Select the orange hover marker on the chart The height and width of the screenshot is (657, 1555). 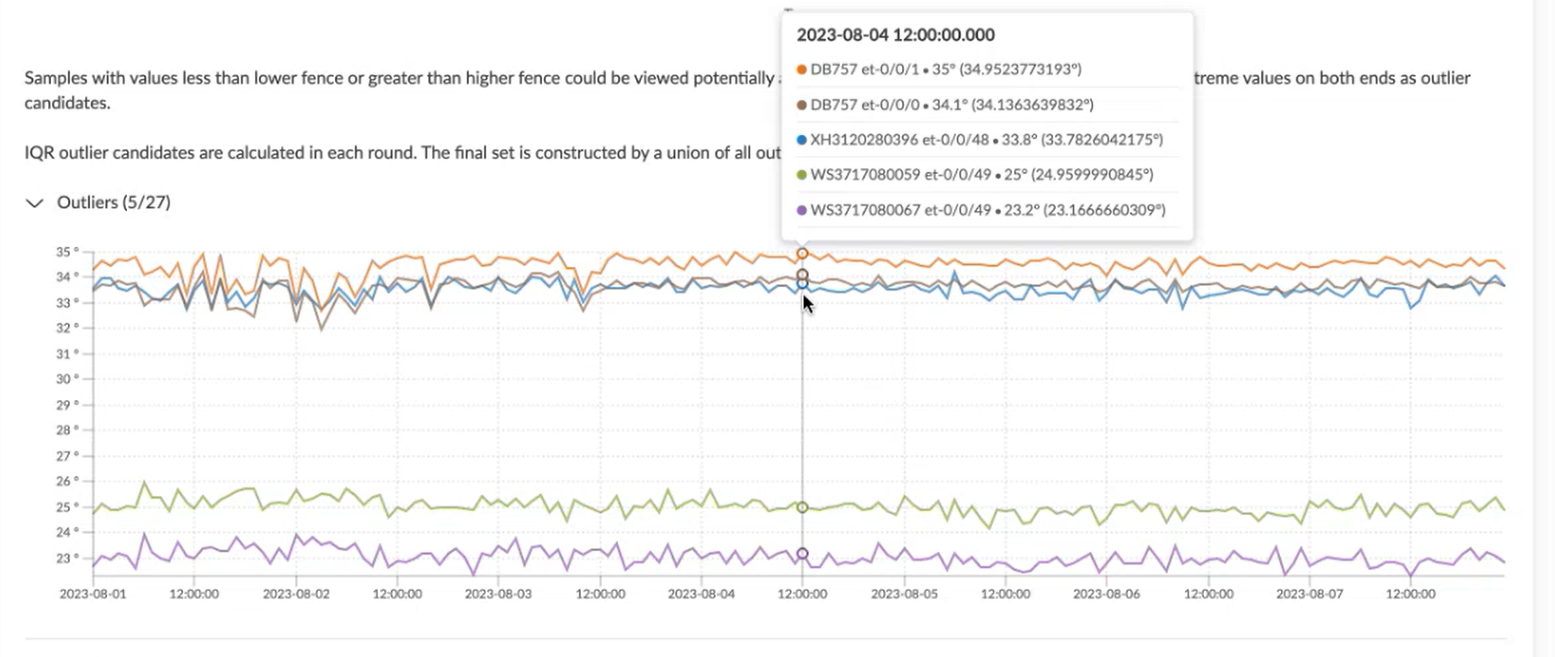pos(802,254)
